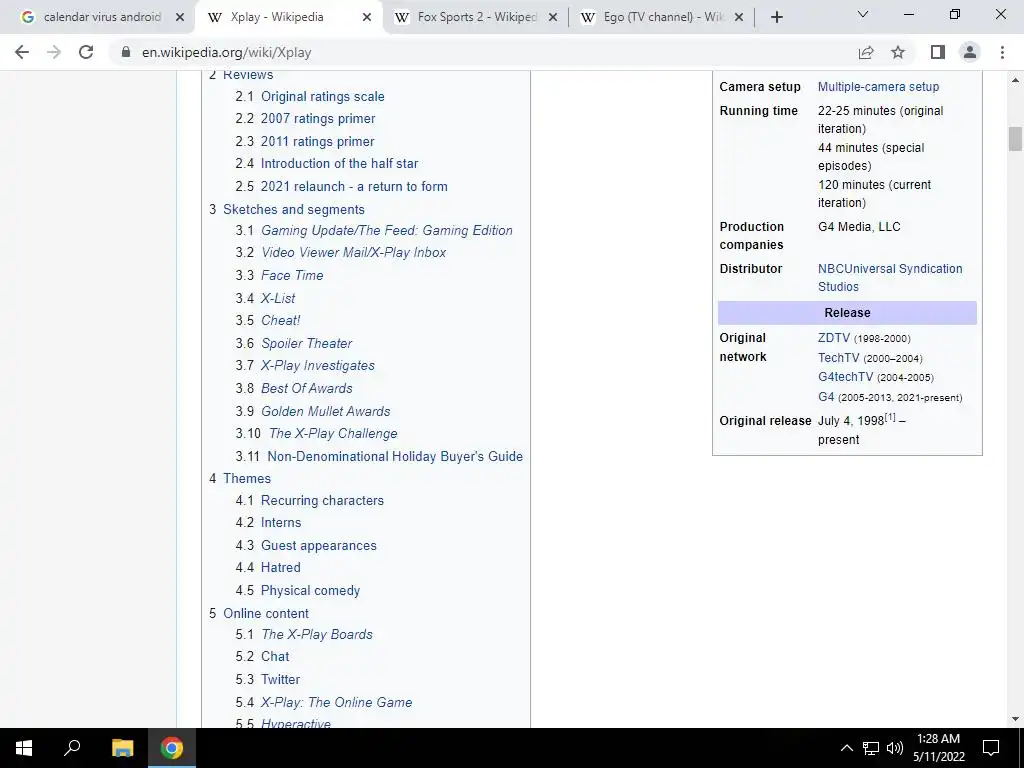
Task: Close the Ego (TV channel) tab
Action: [739, 17]
